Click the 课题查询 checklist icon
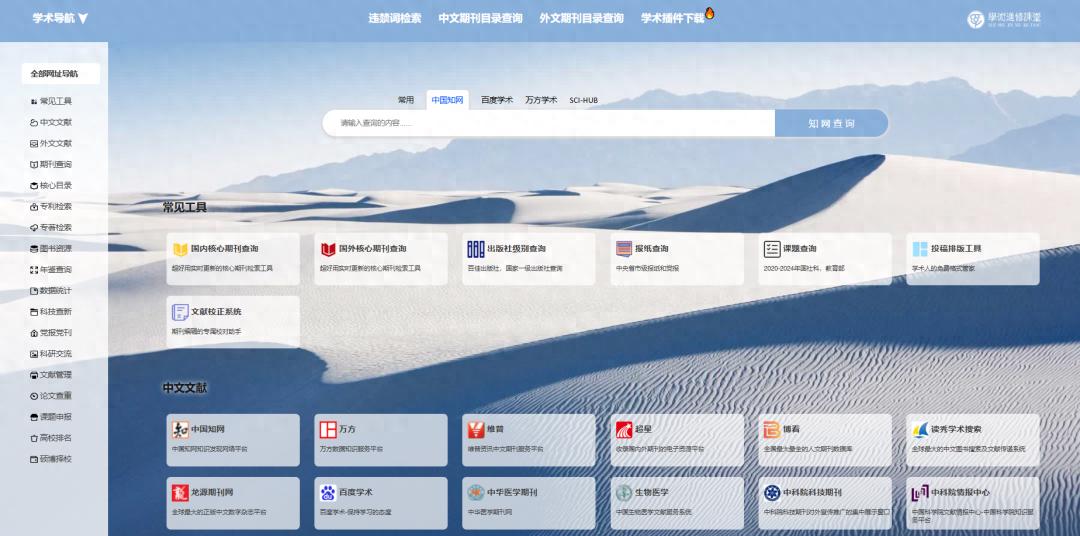Viewport: 1080px width, 536px height. (772, 249)
